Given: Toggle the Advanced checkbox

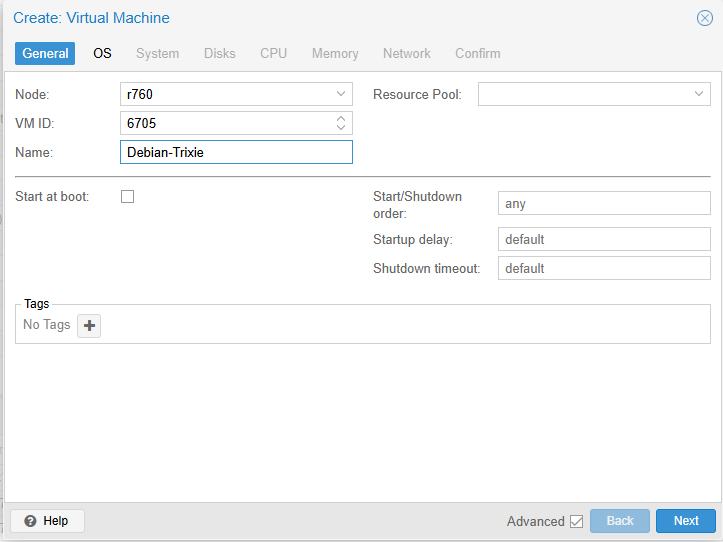Looking at the screenshot, I should [576, 521].
